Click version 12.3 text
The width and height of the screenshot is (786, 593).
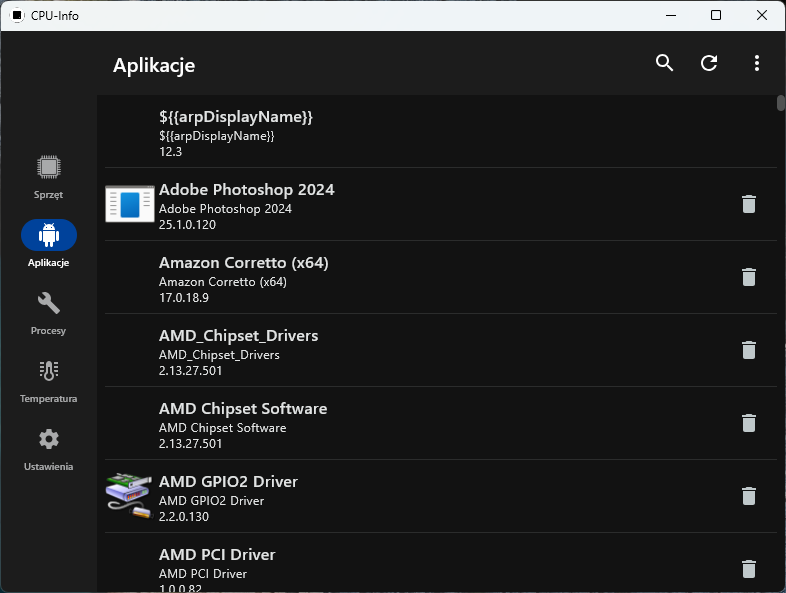pyautogui.click(x=170, y=152)
